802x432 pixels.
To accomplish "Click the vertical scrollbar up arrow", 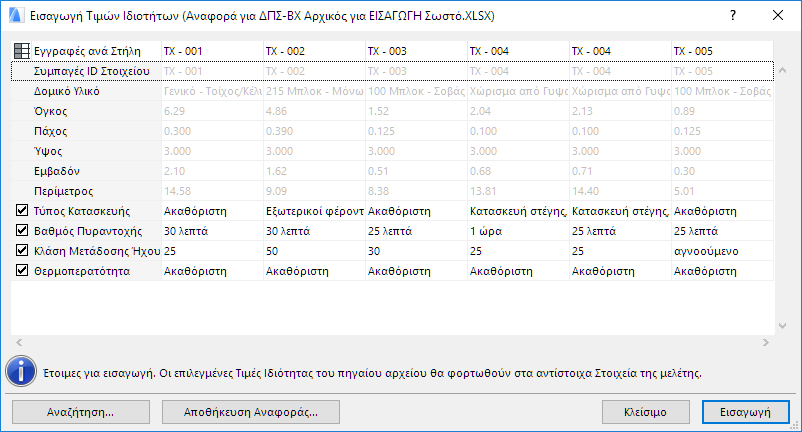I will (783, 71).
